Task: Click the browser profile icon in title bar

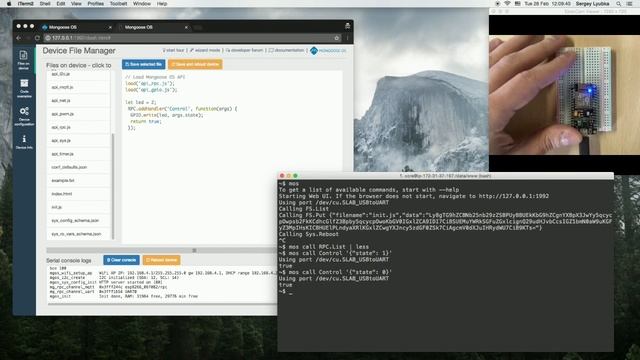Action: click(347, 26)
